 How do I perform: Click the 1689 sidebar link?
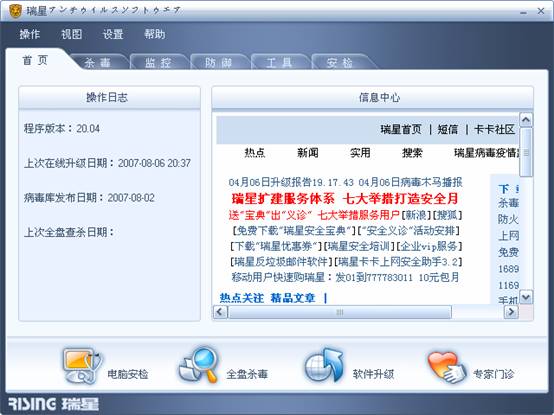[508, 269]
